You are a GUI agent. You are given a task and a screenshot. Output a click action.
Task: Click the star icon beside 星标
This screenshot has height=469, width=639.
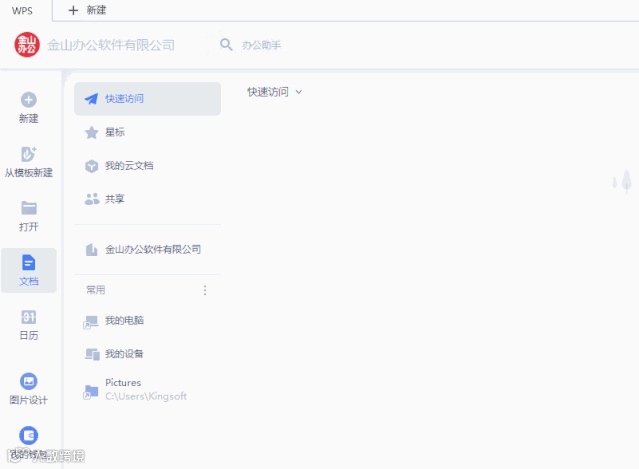pyautogui.click(x=92, y=132)
